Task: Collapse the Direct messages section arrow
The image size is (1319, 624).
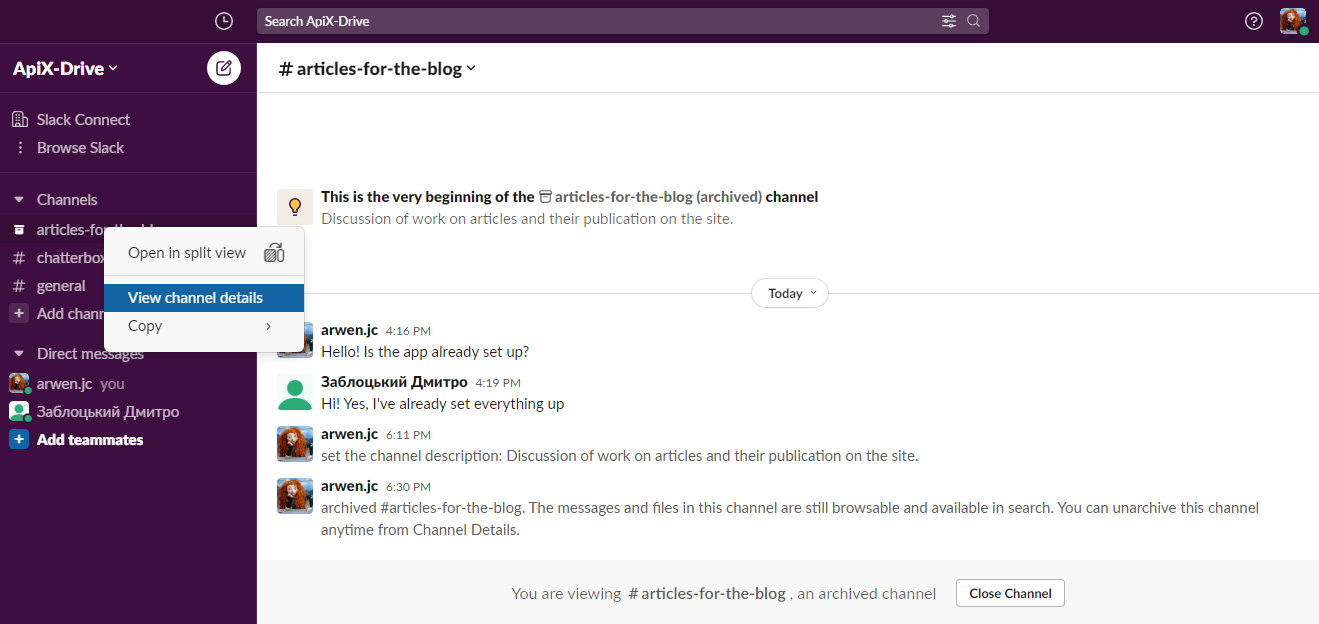Action: pos(18,353)
